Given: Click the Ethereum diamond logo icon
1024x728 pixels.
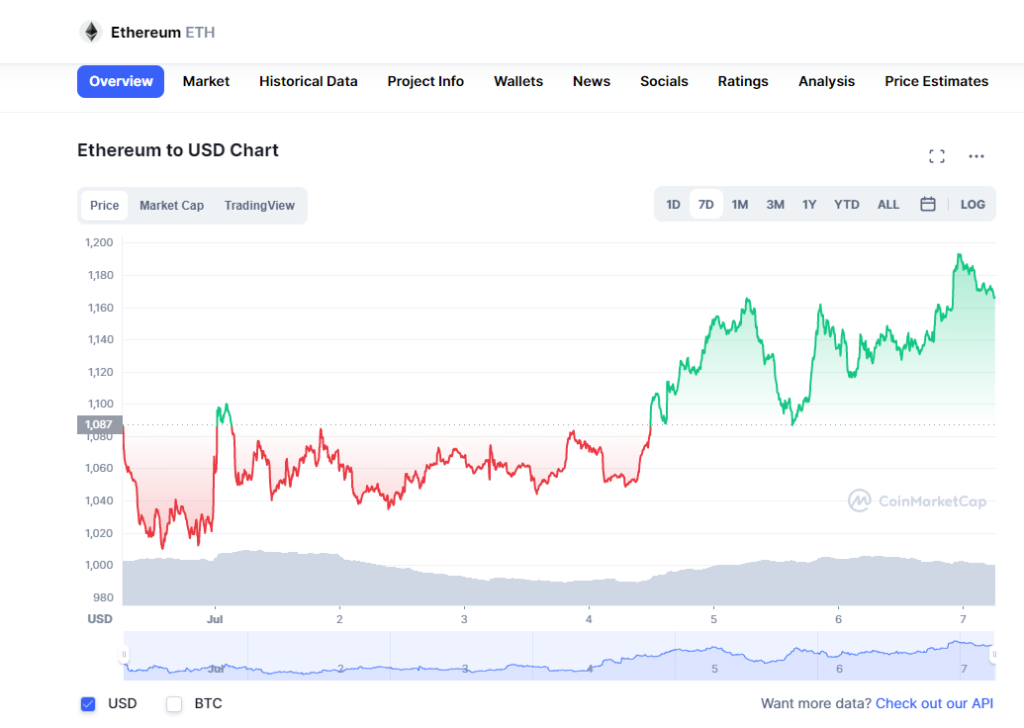Looking at the screenshot, I should tap(91, 31).
